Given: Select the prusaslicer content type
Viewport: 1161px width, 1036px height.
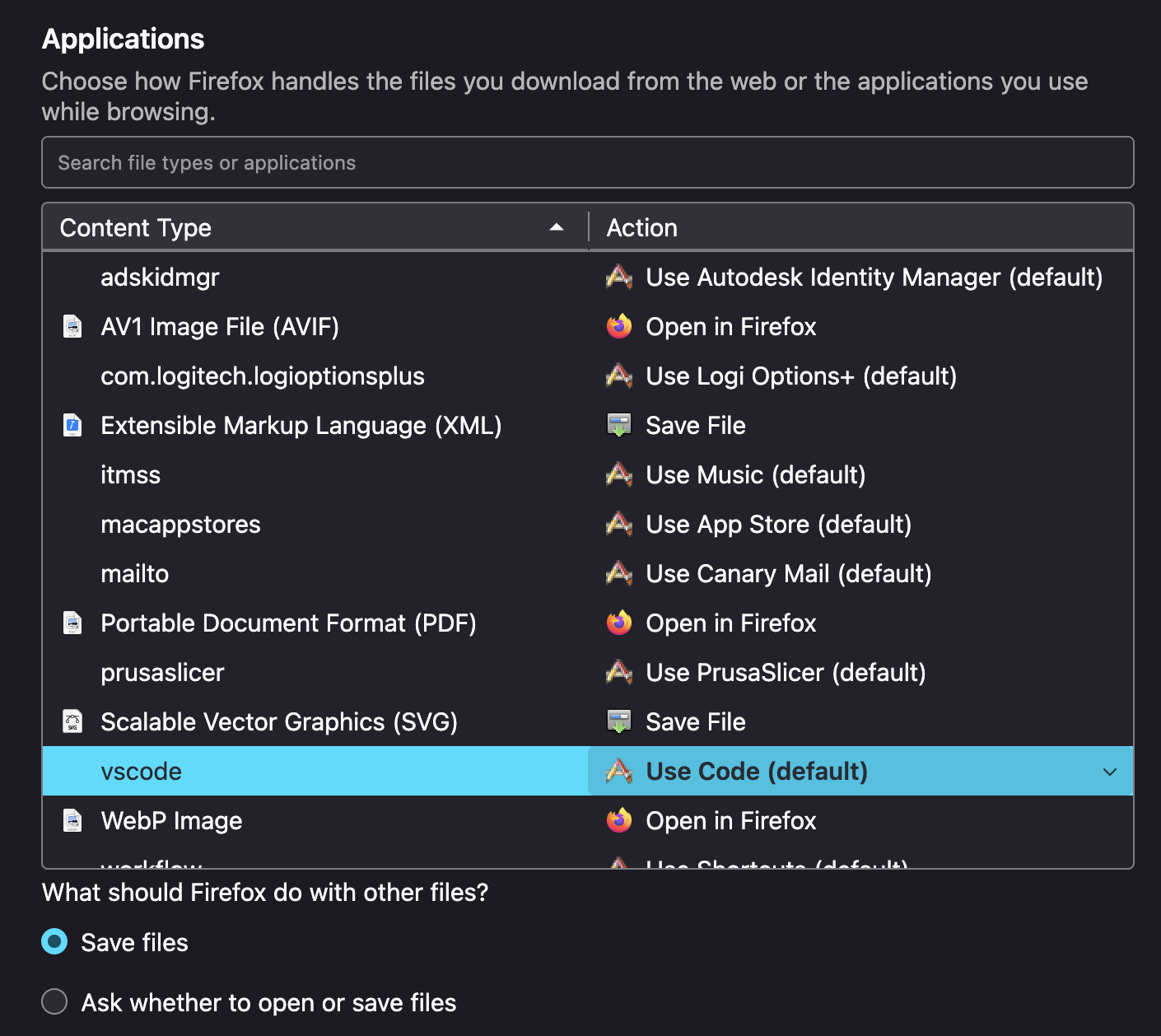Looking at the screenshot, I should [x=162, y=673].
